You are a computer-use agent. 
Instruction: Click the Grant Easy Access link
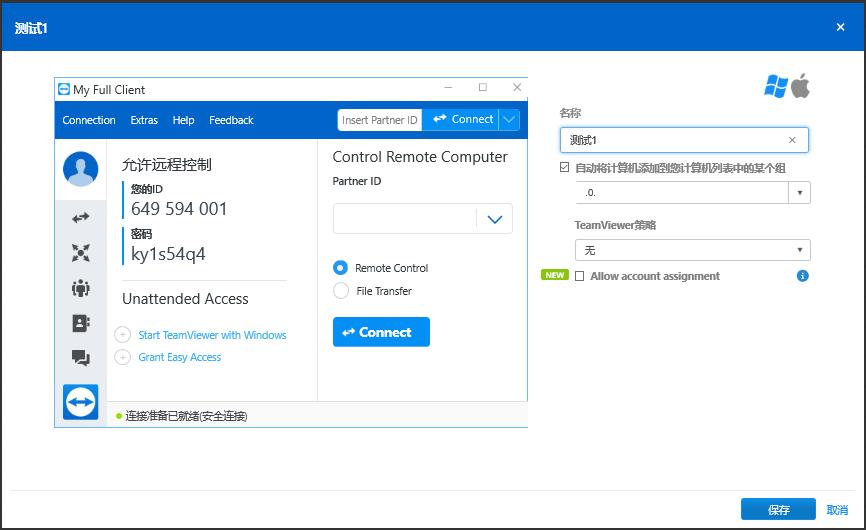[179, 357]
